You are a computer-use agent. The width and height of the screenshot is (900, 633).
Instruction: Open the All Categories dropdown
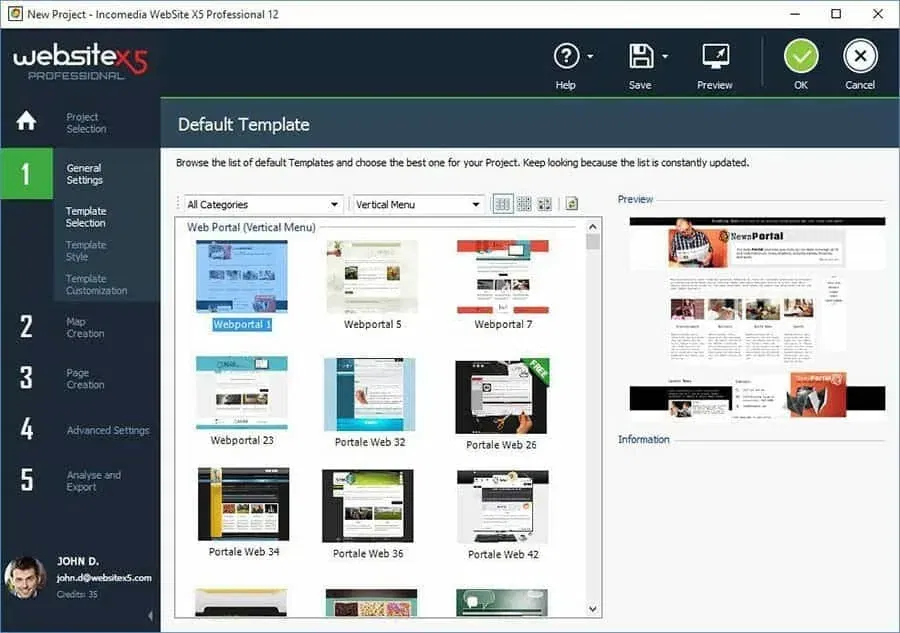(263, 204)
